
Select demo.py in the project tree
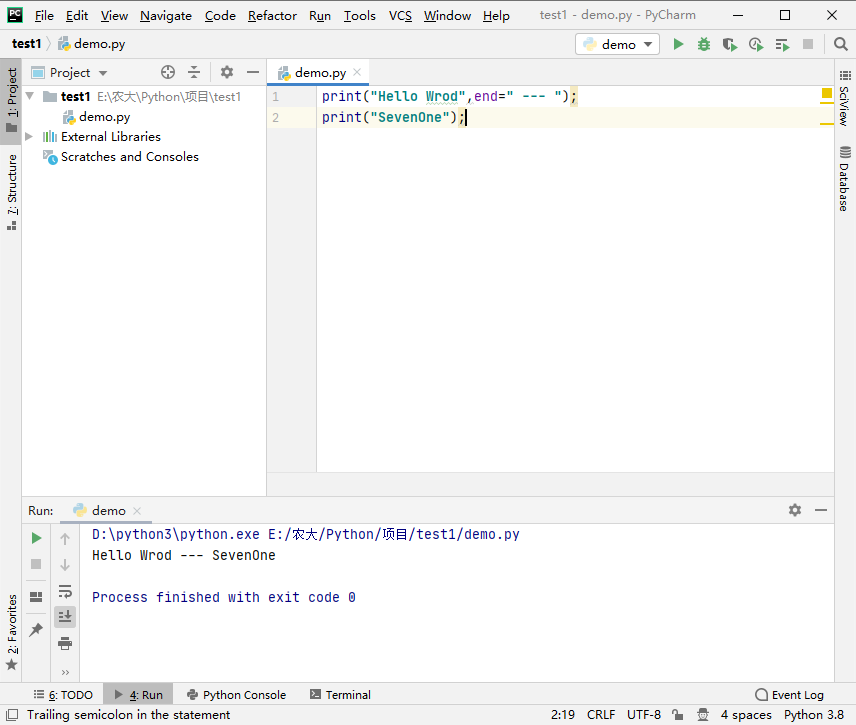pos(104,117)
